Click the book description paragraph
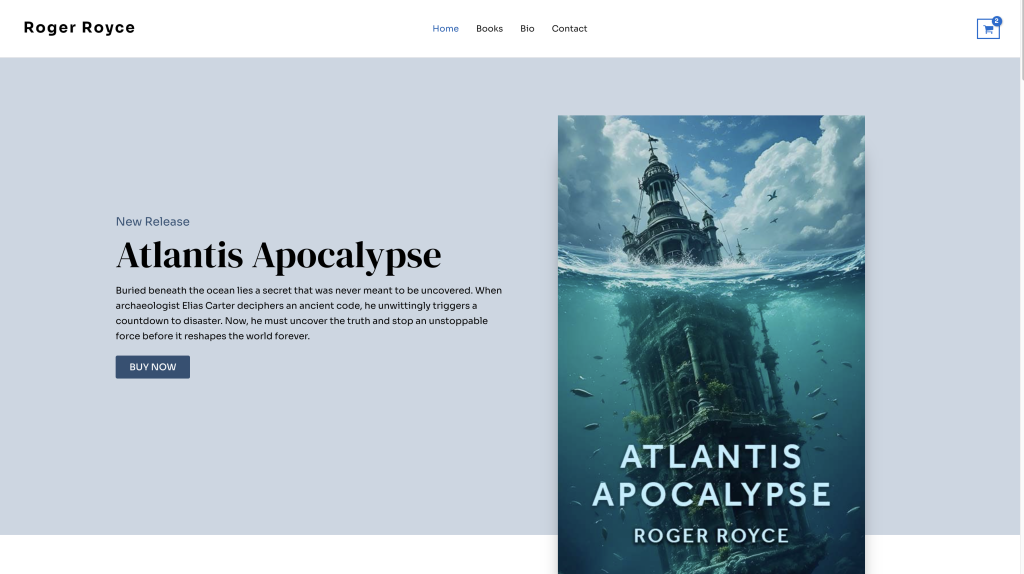Image resolution: width=1024 pixels, height=574 pixels. point(310,313)
